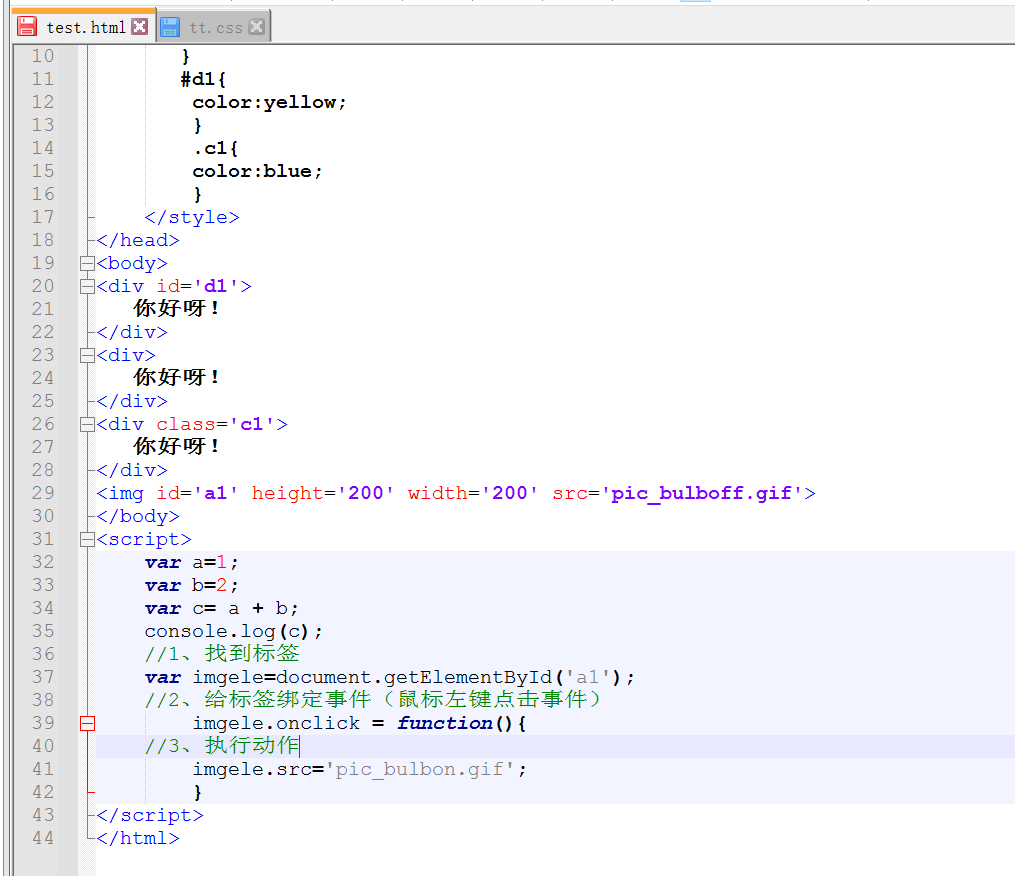This screenshot has height=876, width=1015.
Task: Click the 'function' keyword on line 39
Action: click(445, 724)
